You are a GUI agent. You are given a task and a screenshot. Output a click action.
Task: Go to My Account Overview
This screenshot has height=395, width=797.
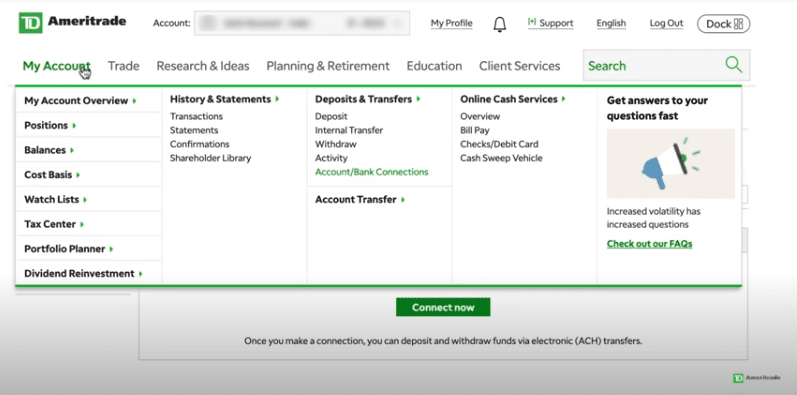(x=80, y=101)
